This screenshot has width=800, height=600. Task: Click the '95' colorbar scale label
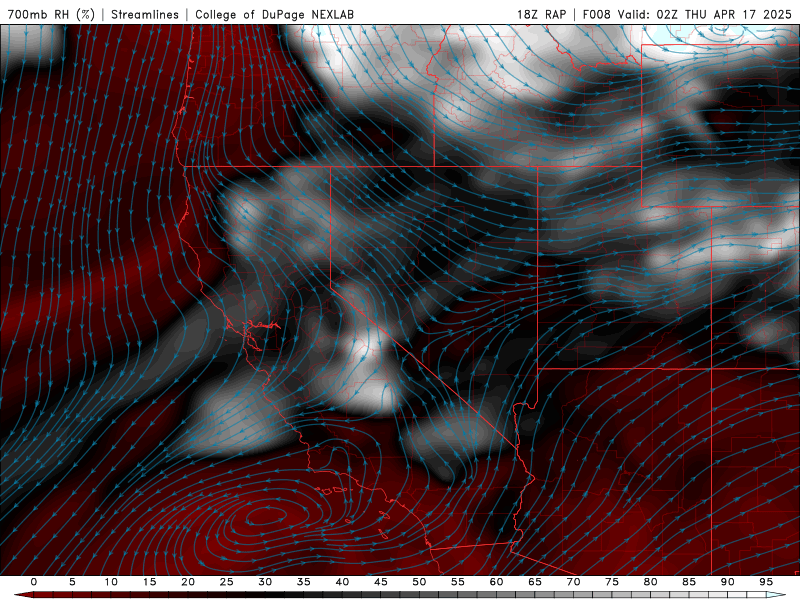[x=766, y=582]
